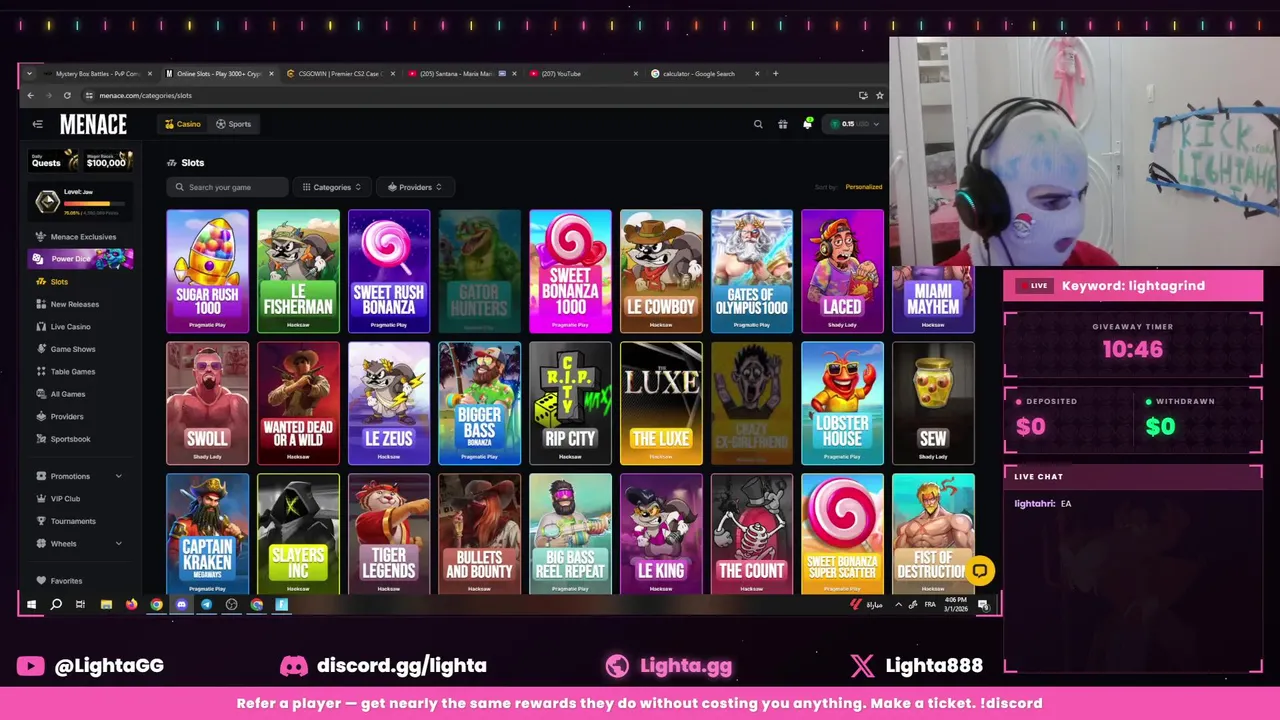This screenshot has width=1280, height=720.
Task: Open the Captain Kraken Megaways game
Action: [207, 534]
